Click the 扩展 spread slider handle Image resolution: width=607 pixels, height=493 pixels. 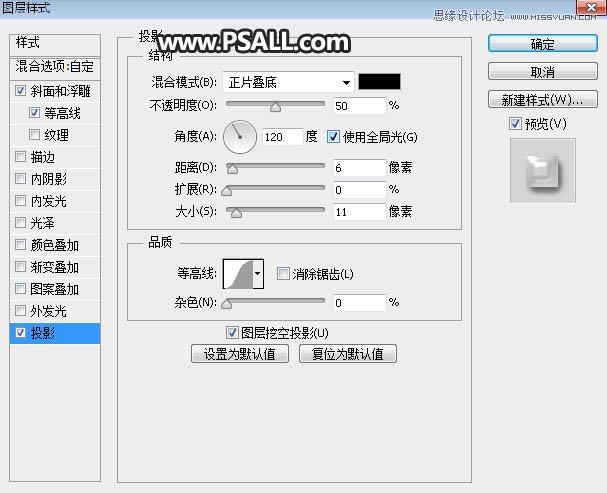227,191
